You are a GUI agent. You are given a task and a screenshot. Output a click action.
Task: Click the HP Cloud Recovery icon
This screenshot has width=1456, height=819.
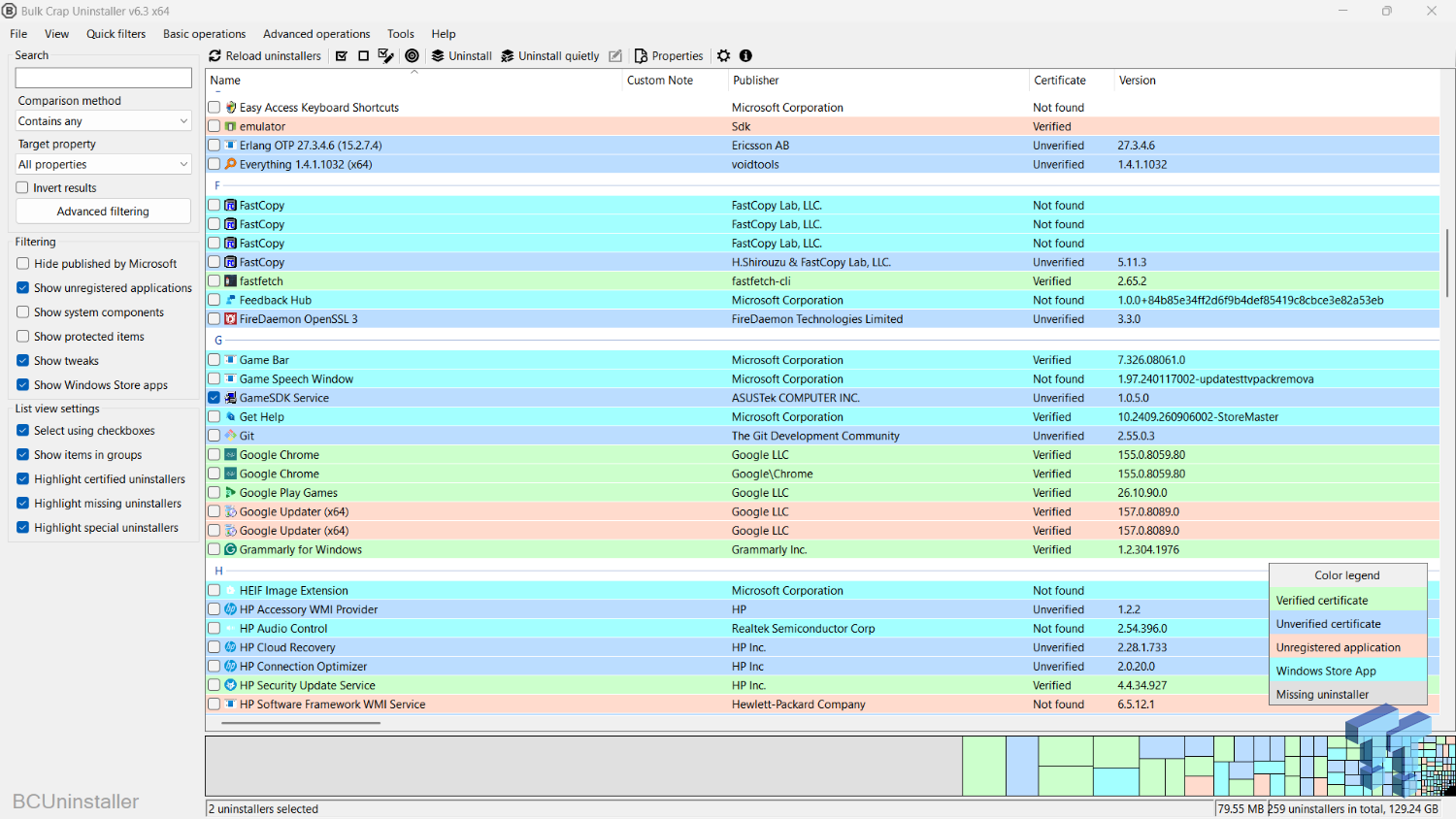[231, 647]
